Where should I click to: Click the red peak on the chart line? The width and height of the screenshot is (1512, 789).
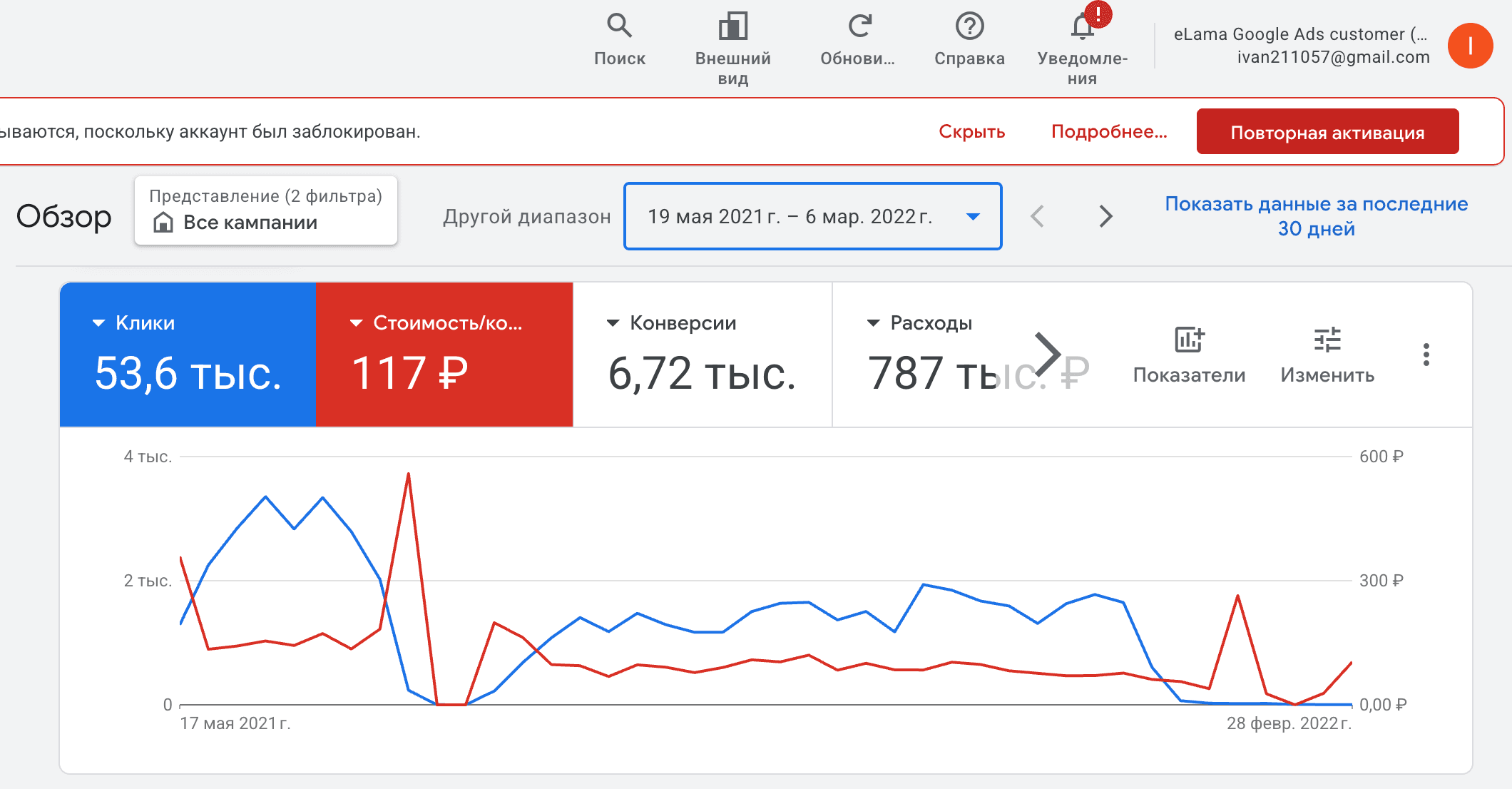408,474
